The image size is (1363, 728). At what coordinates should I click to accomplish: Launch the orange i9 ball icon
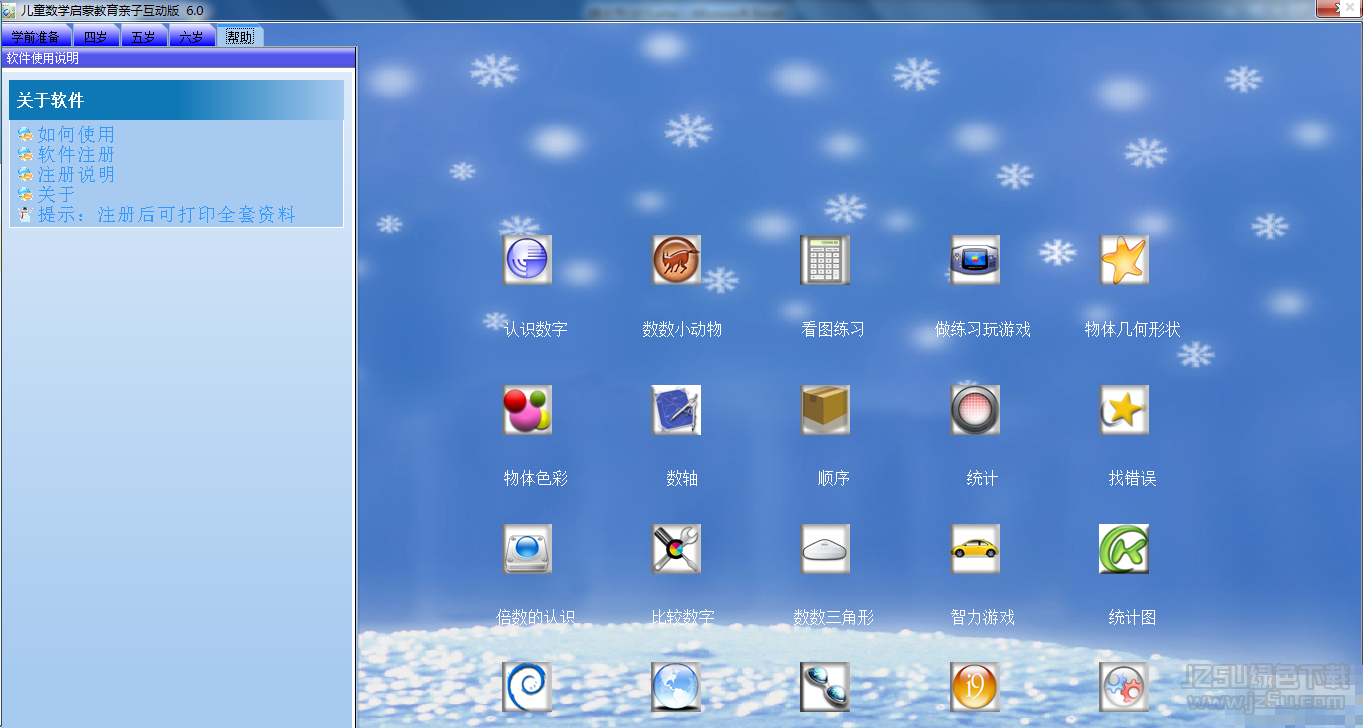(975, 687)
